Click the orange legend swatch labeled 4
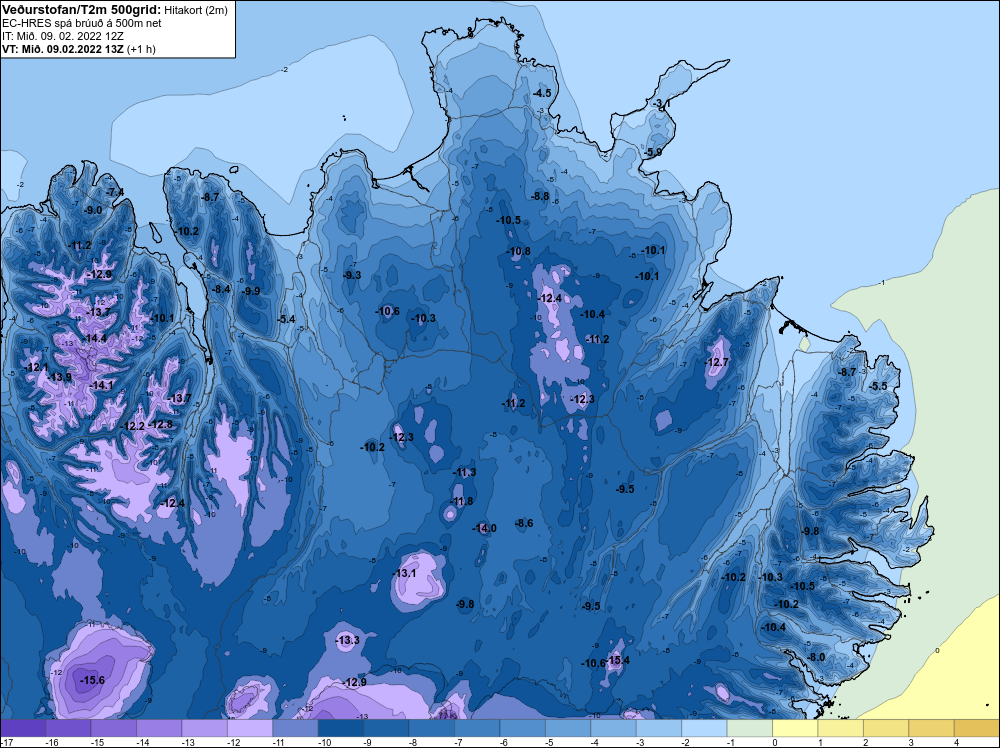1000x748 pixels. (x=976, y=728)
